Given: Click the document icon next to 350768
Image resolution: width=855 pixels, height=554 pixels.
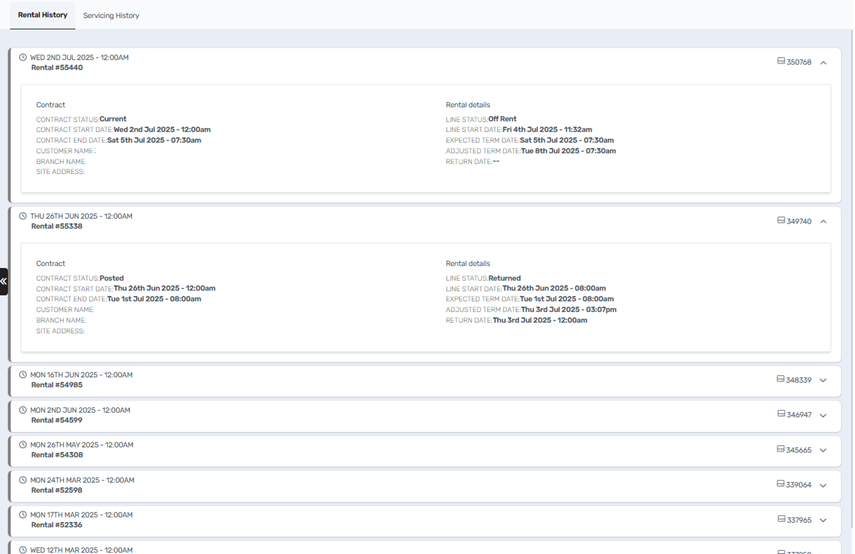Looking at the screenshot, I should [x=781, y=61].
